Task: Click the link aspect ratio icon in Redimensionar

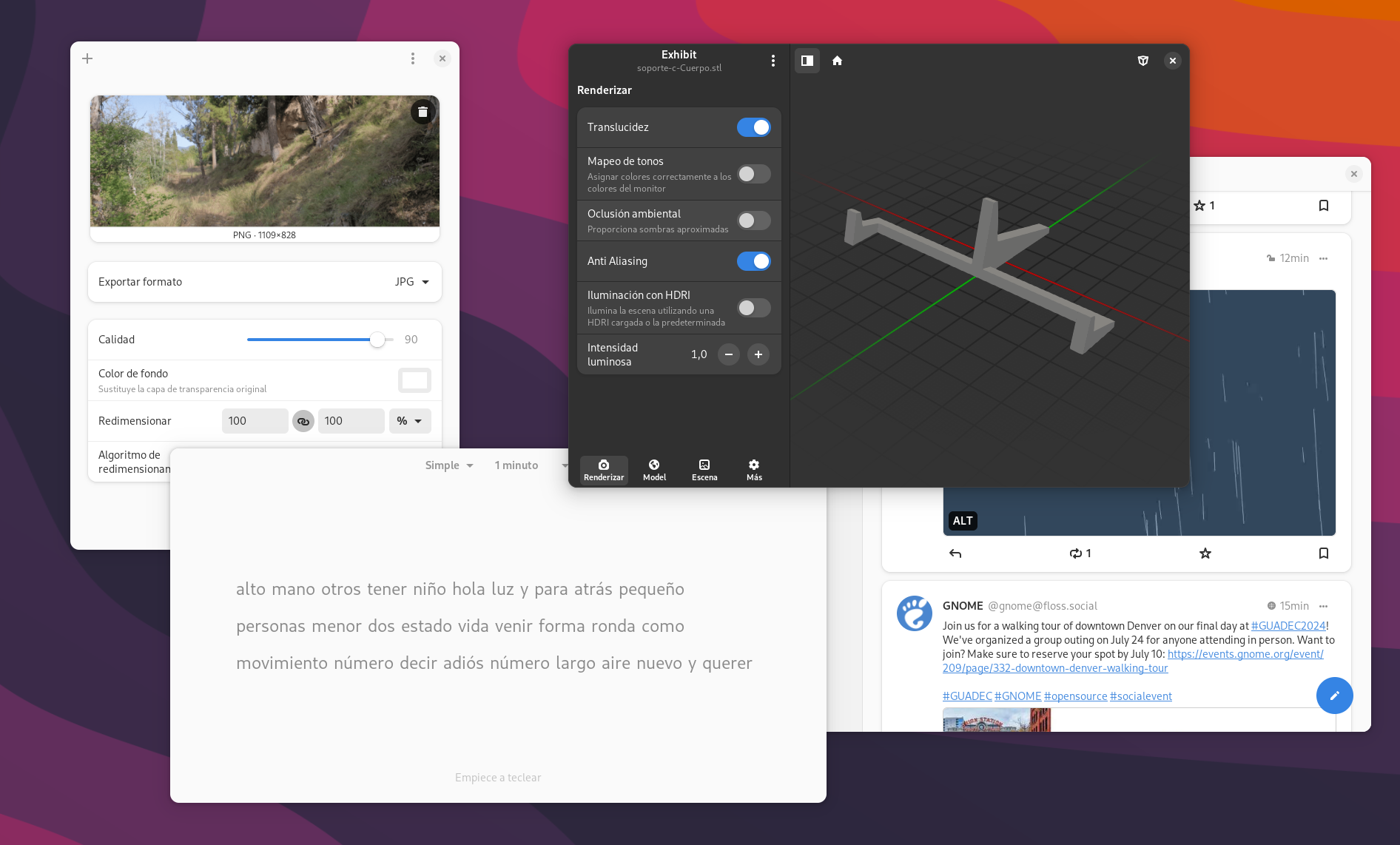Action: (x=303, y=421)
